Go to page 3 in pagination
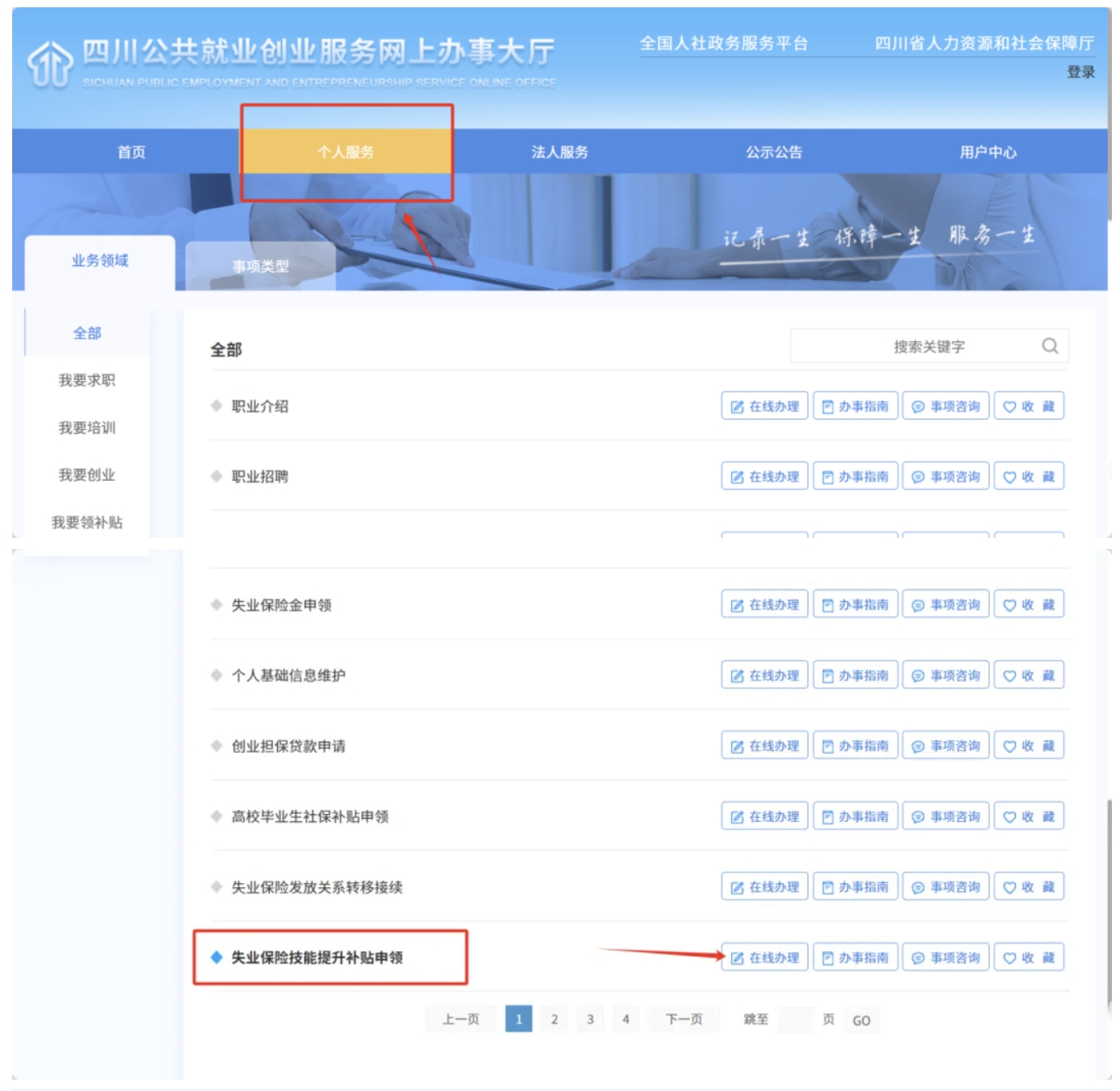Screen dimensions: 1120x1091 click(590, 1019)
